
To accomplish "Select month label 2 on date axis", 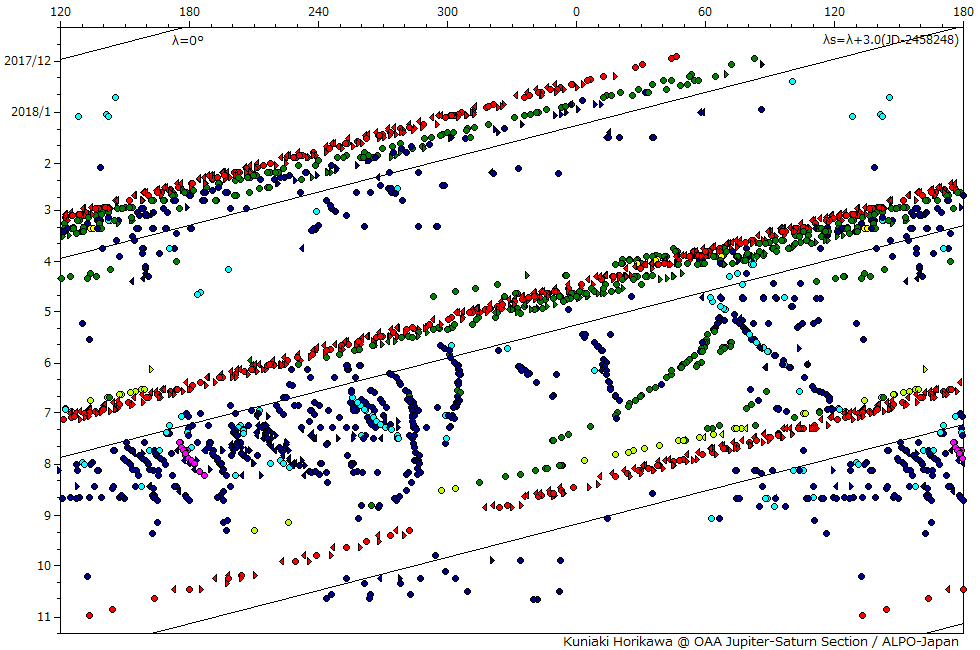I will tap(48, 164).
